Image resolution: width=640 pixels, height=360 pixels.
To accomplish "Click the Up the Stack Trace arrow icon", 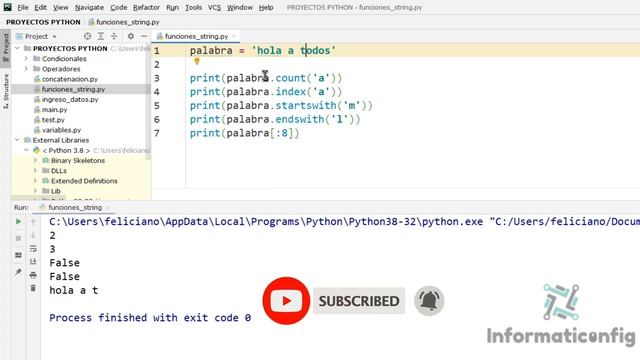I will coord(33,222).
